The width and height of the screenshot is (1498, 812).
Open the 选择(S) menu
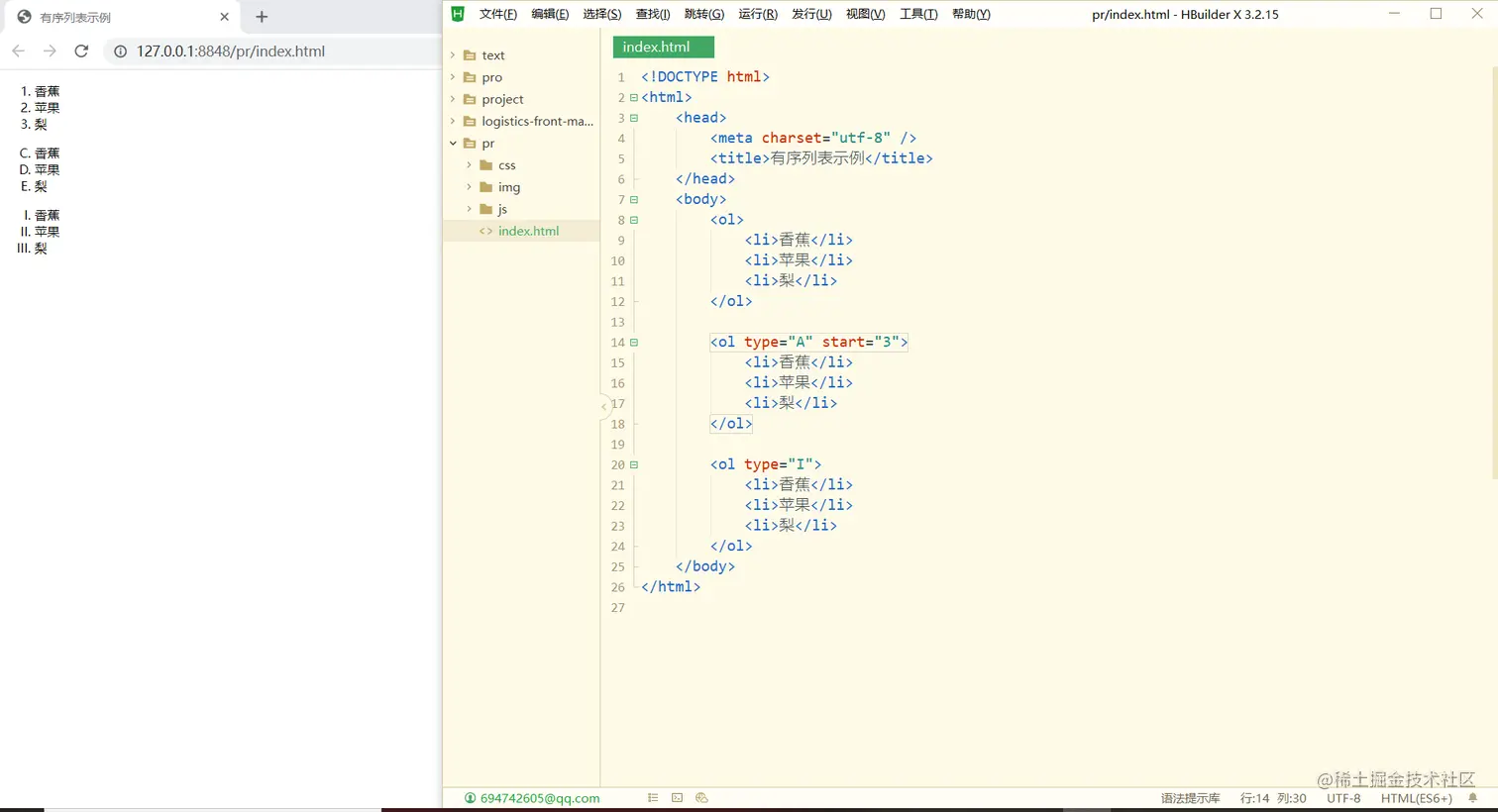[x=602, y=14]
